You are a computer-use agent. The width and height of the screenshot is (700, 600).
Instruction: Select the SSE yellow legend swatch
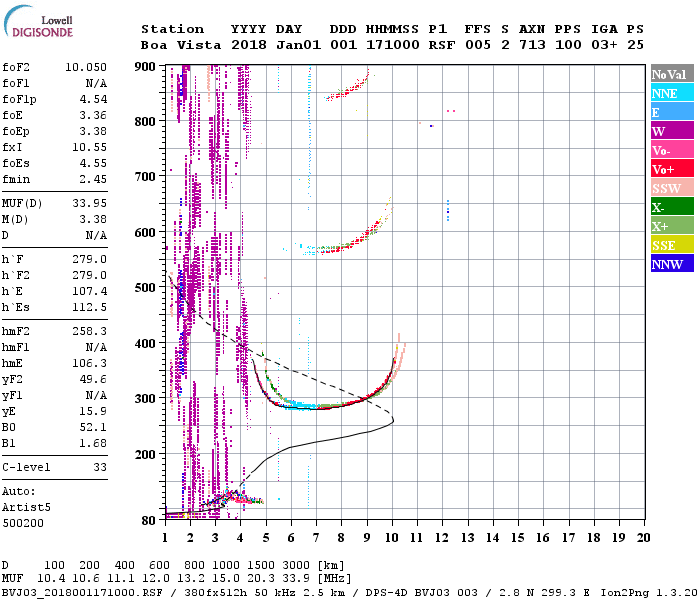tap(672, 245)
